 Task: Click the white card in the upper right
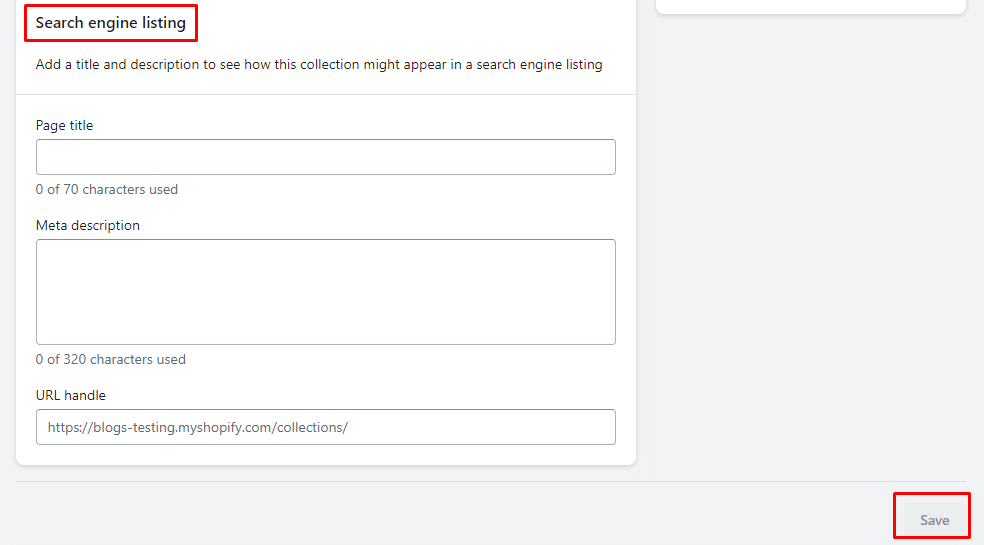coord(810,6)
